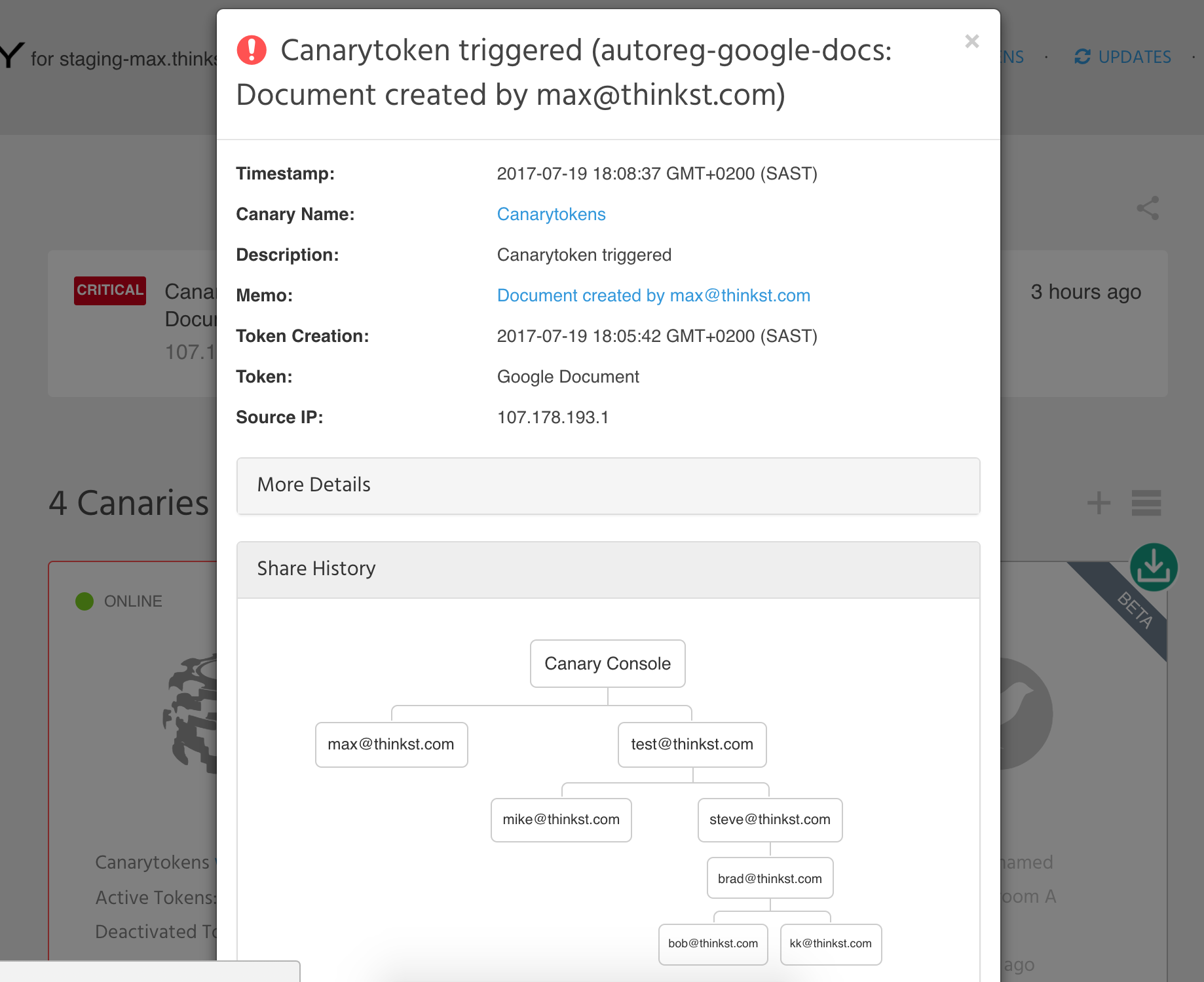Select the bob@thinkst.com share node
Image resolution: width=1204 pixels, height=982 pixels.
[713, 944]
